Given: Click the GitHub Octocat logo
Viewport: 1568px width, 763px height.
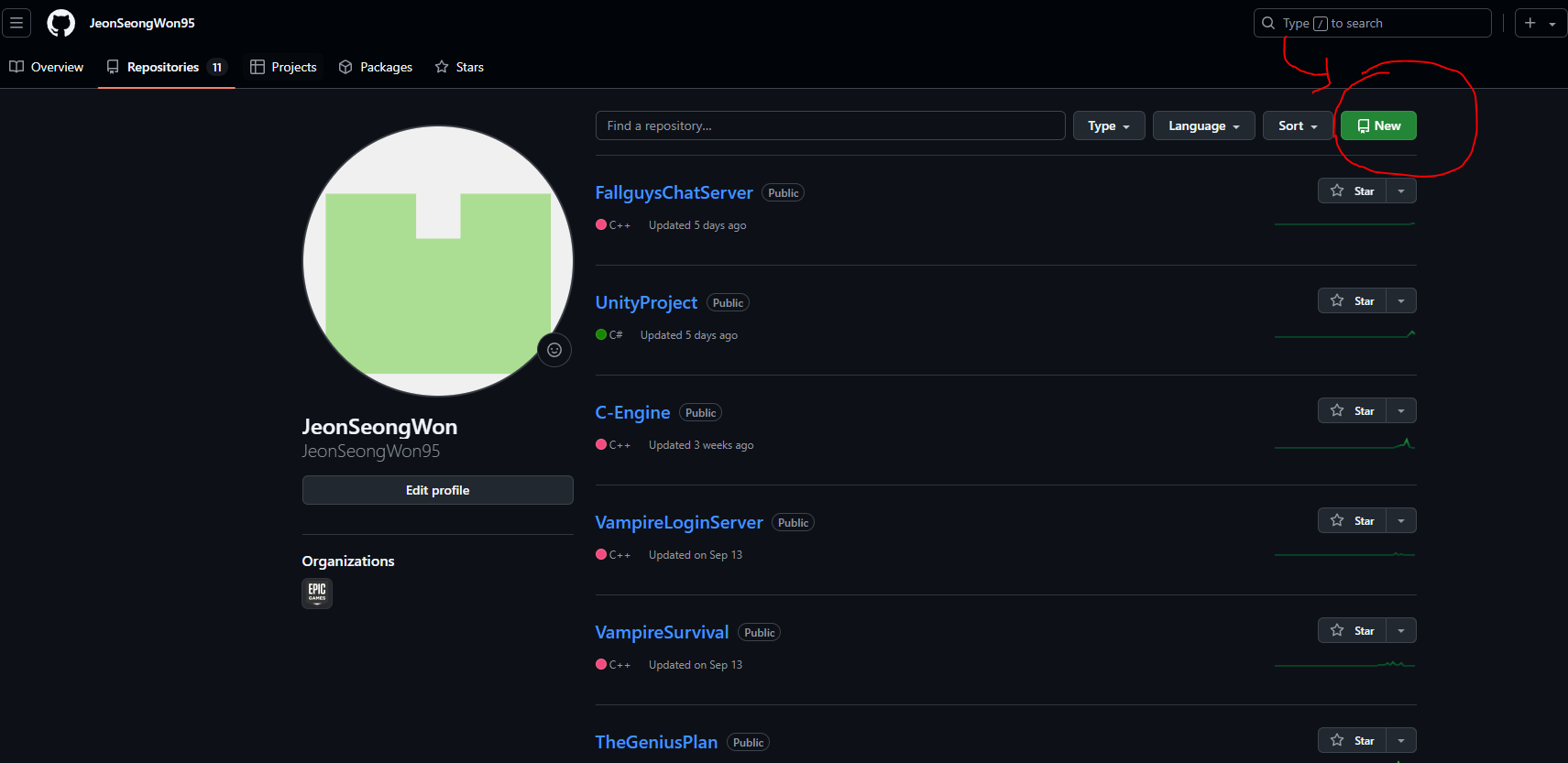Looking at the screenshot, I should point(61,23).
